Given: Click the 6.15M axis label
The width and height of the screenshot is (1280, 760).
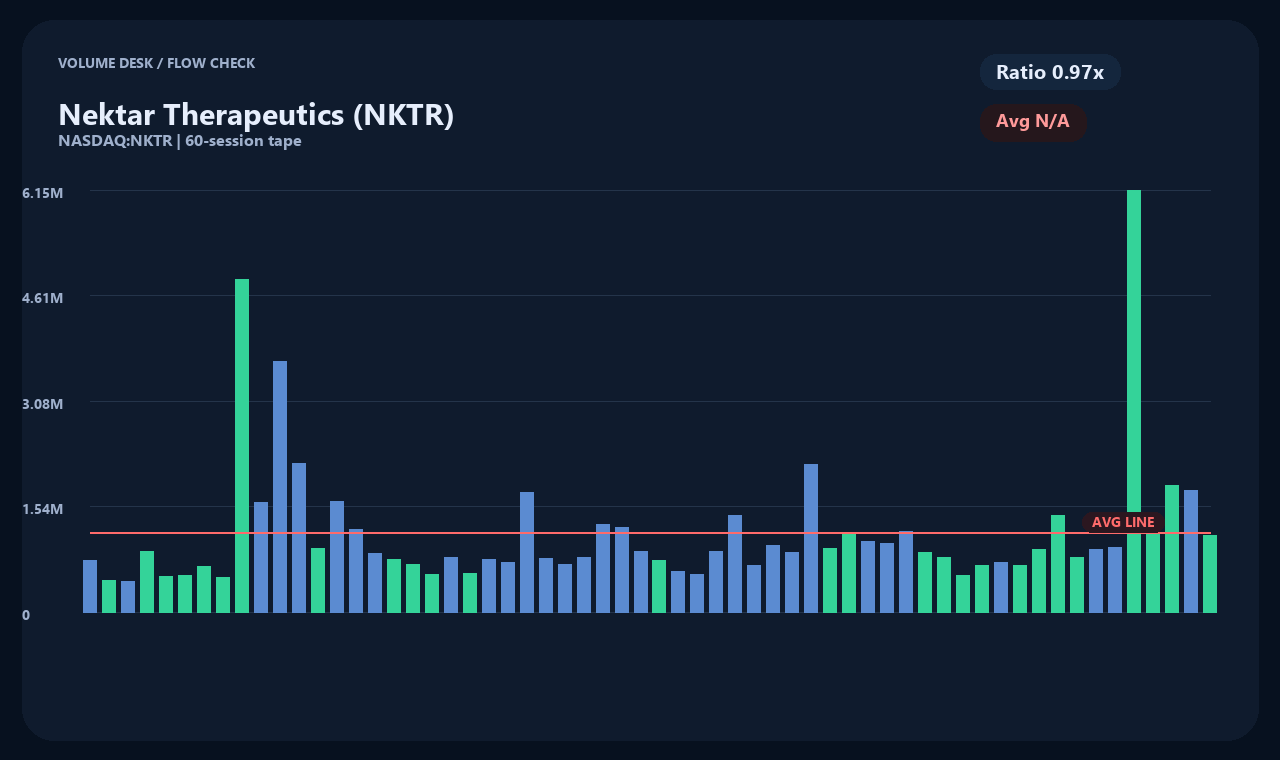Looking at the screenshot, I should pos(43,192).
